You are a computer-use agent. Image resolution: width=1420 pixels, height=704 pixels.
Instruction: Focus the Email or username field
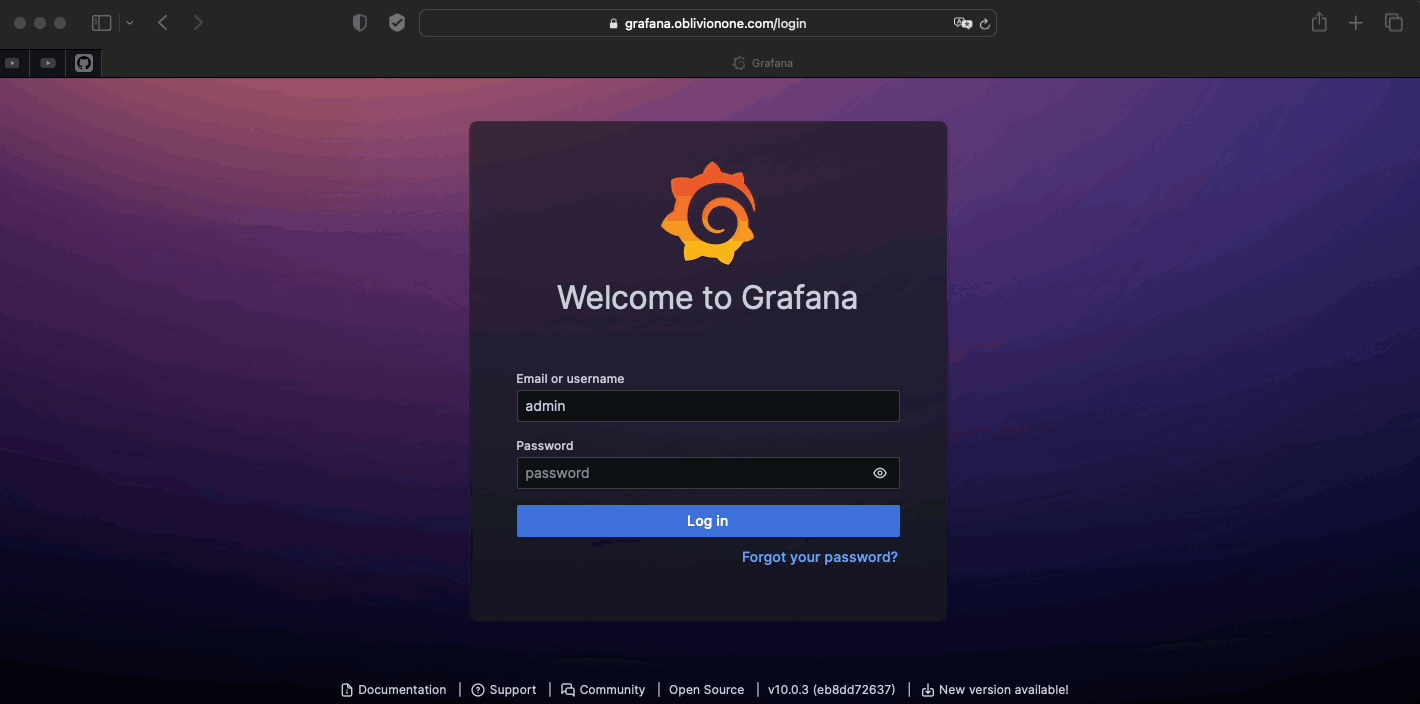pos(708,406)
